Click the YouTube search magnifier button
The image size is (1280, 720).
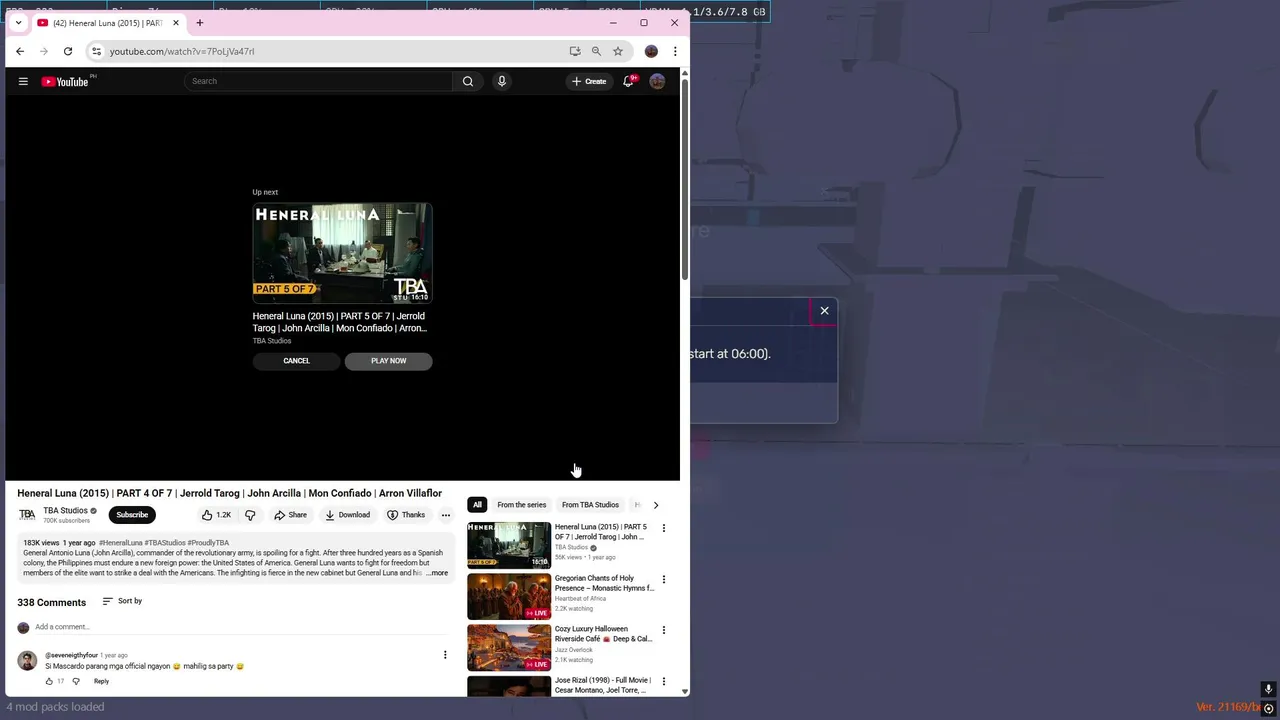tap(467, 81)
